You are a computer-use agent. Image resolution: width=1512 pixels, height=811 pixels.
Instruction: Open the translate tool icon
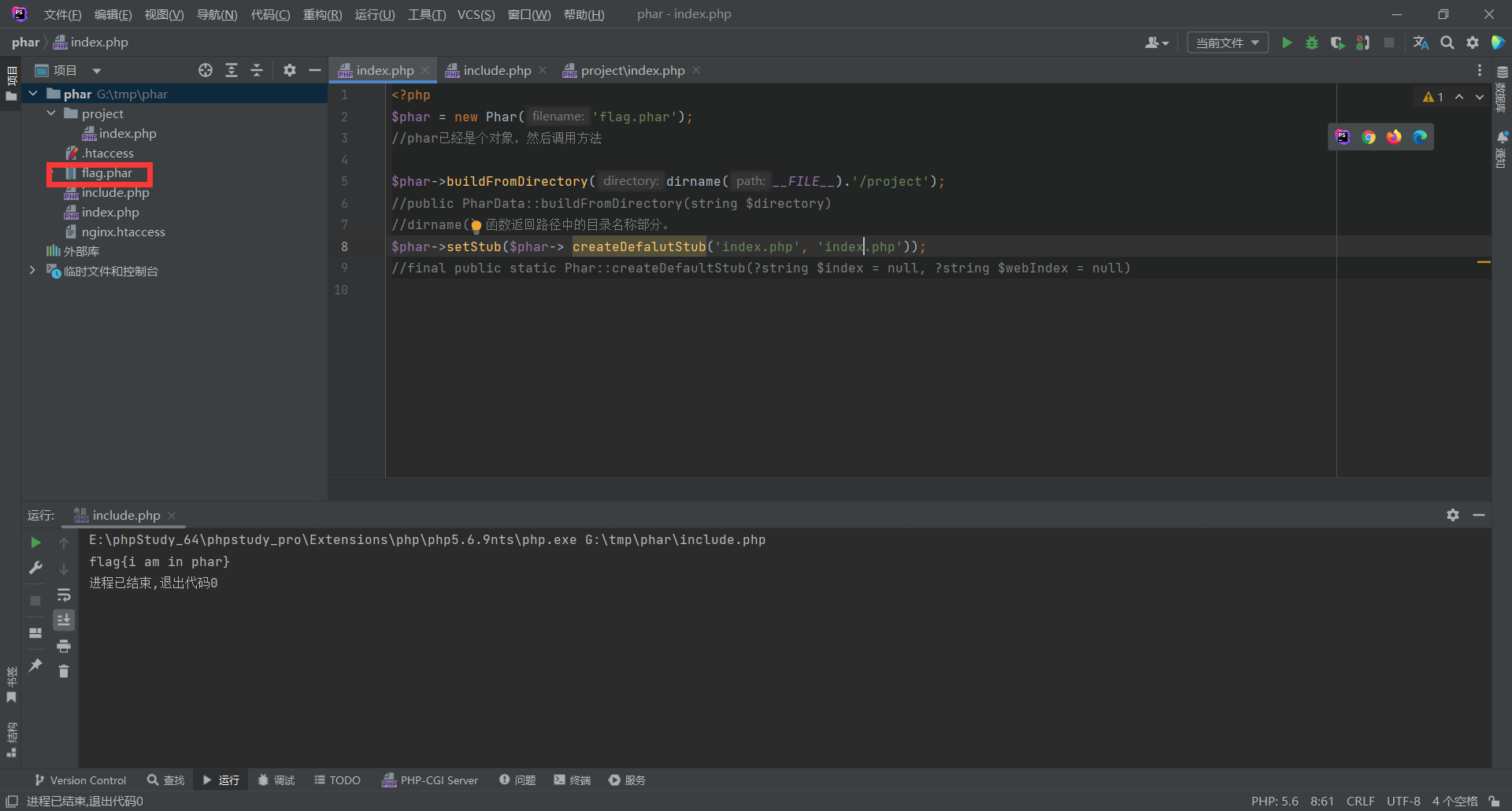pos(1421,43)
